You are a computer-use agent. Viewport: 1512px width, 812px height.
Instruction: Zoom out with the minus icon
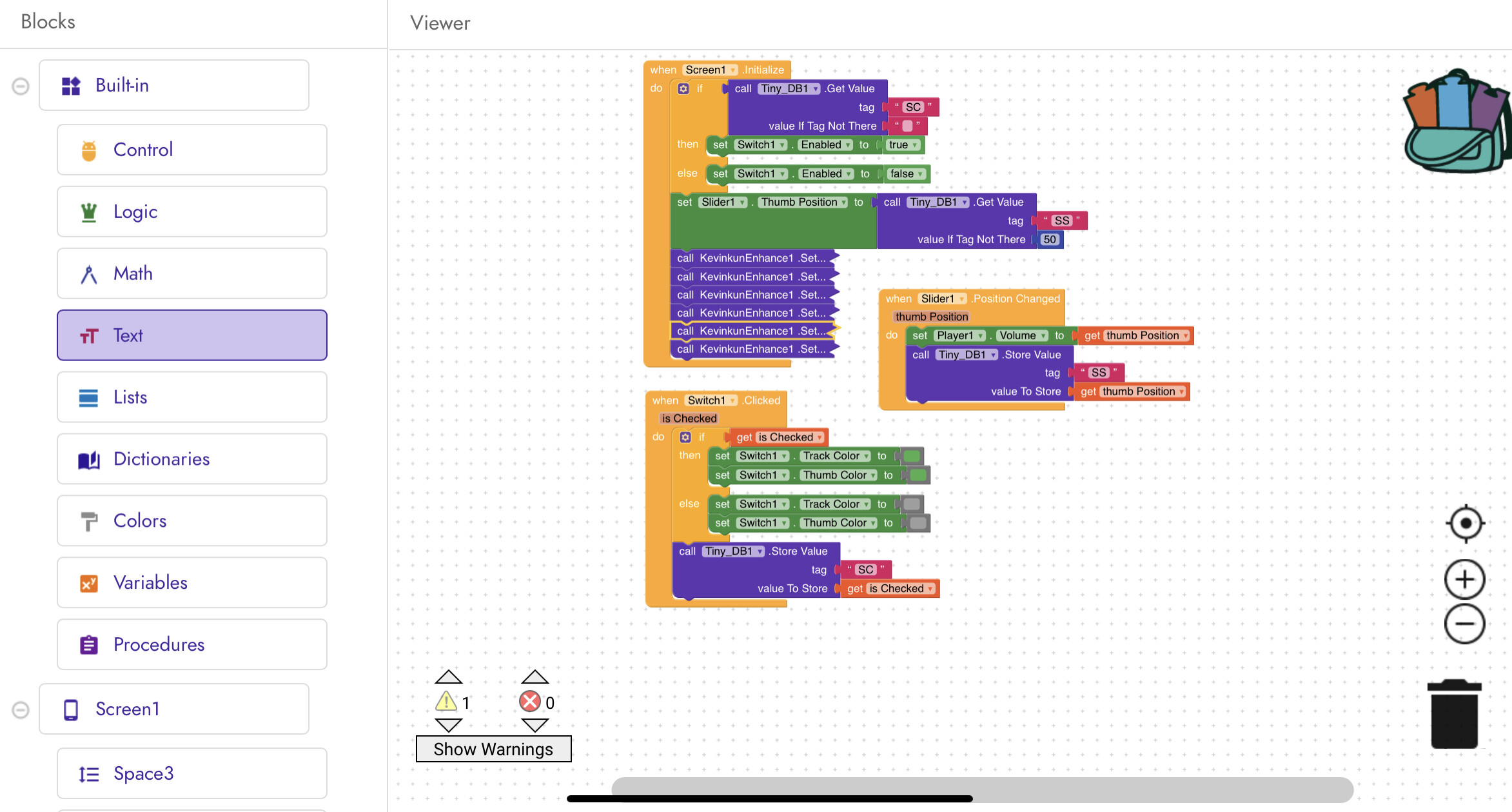pos(1464,624)
